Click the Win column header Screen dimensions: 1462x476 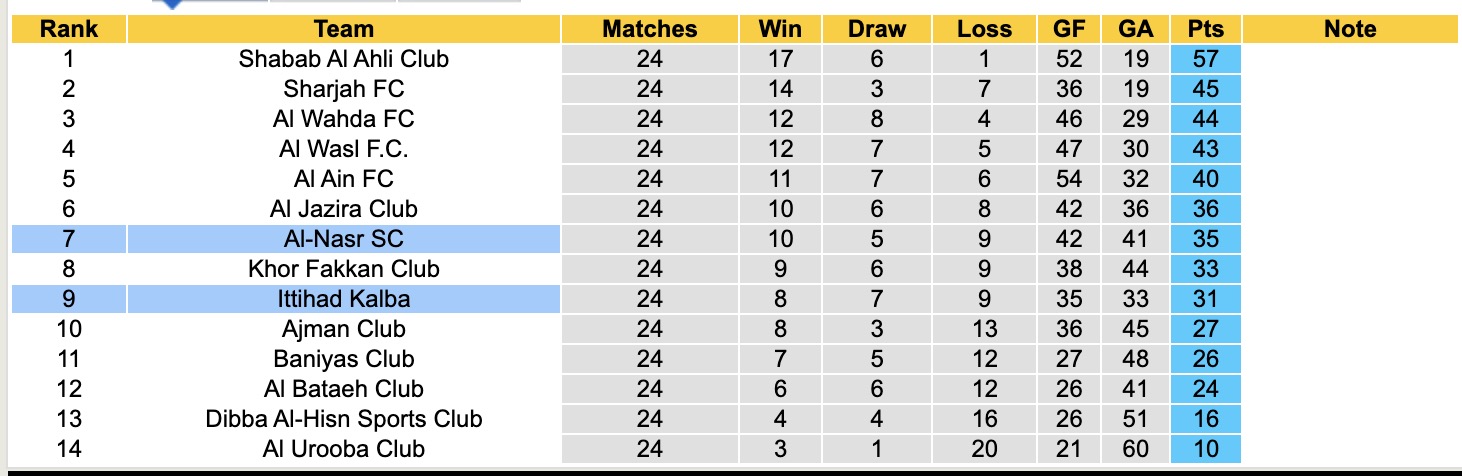click(x=780, y=29)
